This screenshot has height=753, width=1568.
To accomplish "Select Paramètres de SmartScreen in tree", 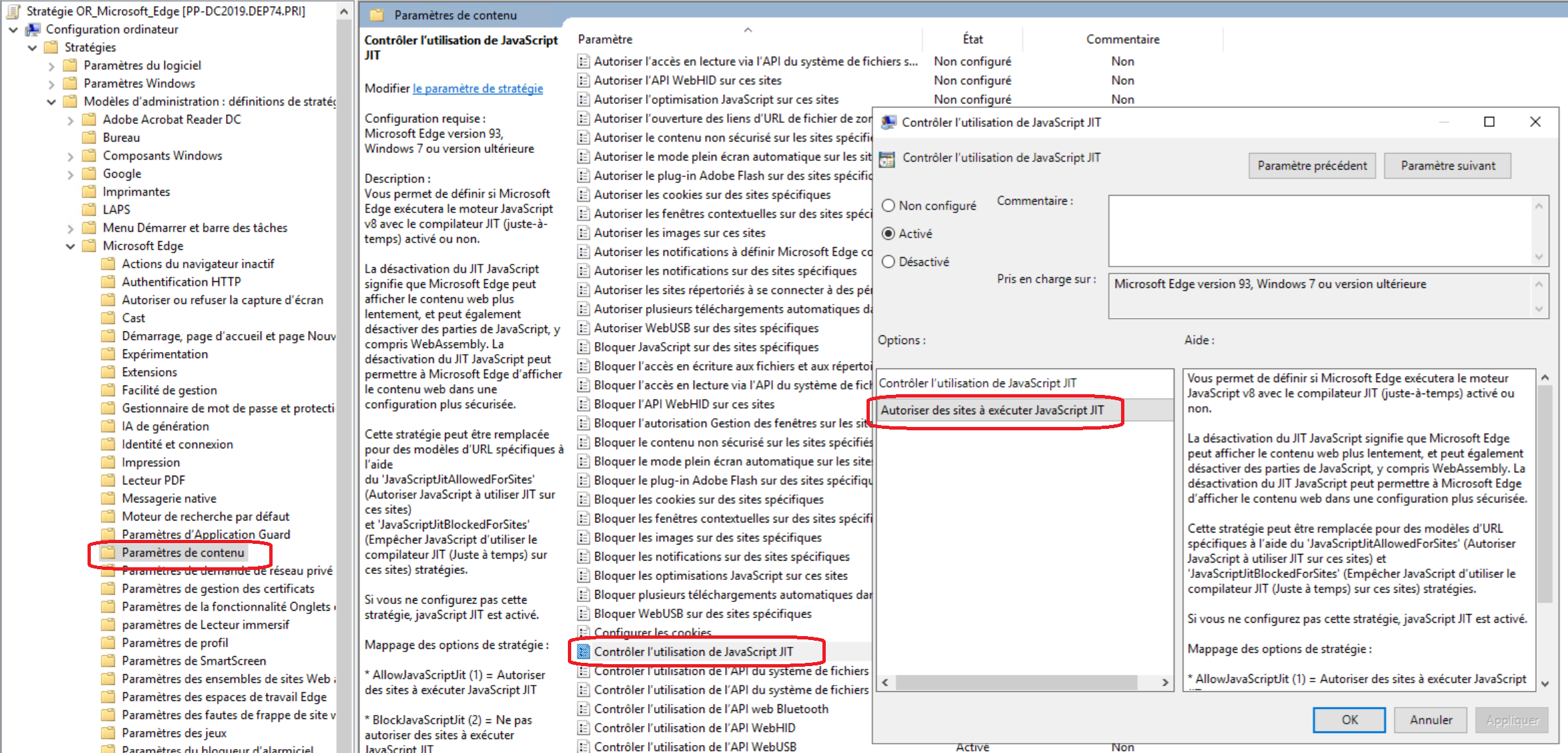I will (x=194, y=661).
